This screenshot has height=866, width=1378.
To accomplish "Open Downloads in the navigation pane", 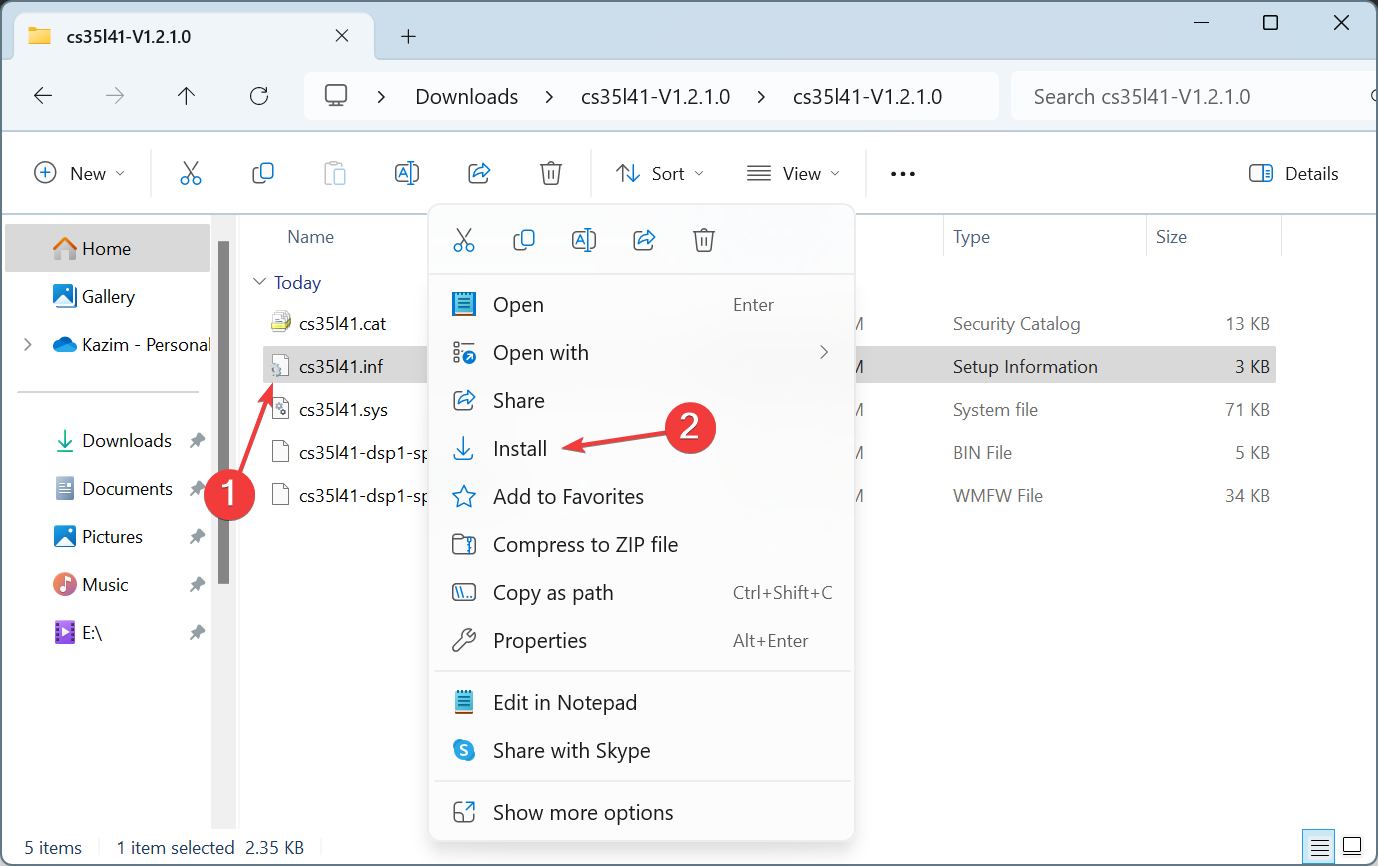I will coord(108,440).
